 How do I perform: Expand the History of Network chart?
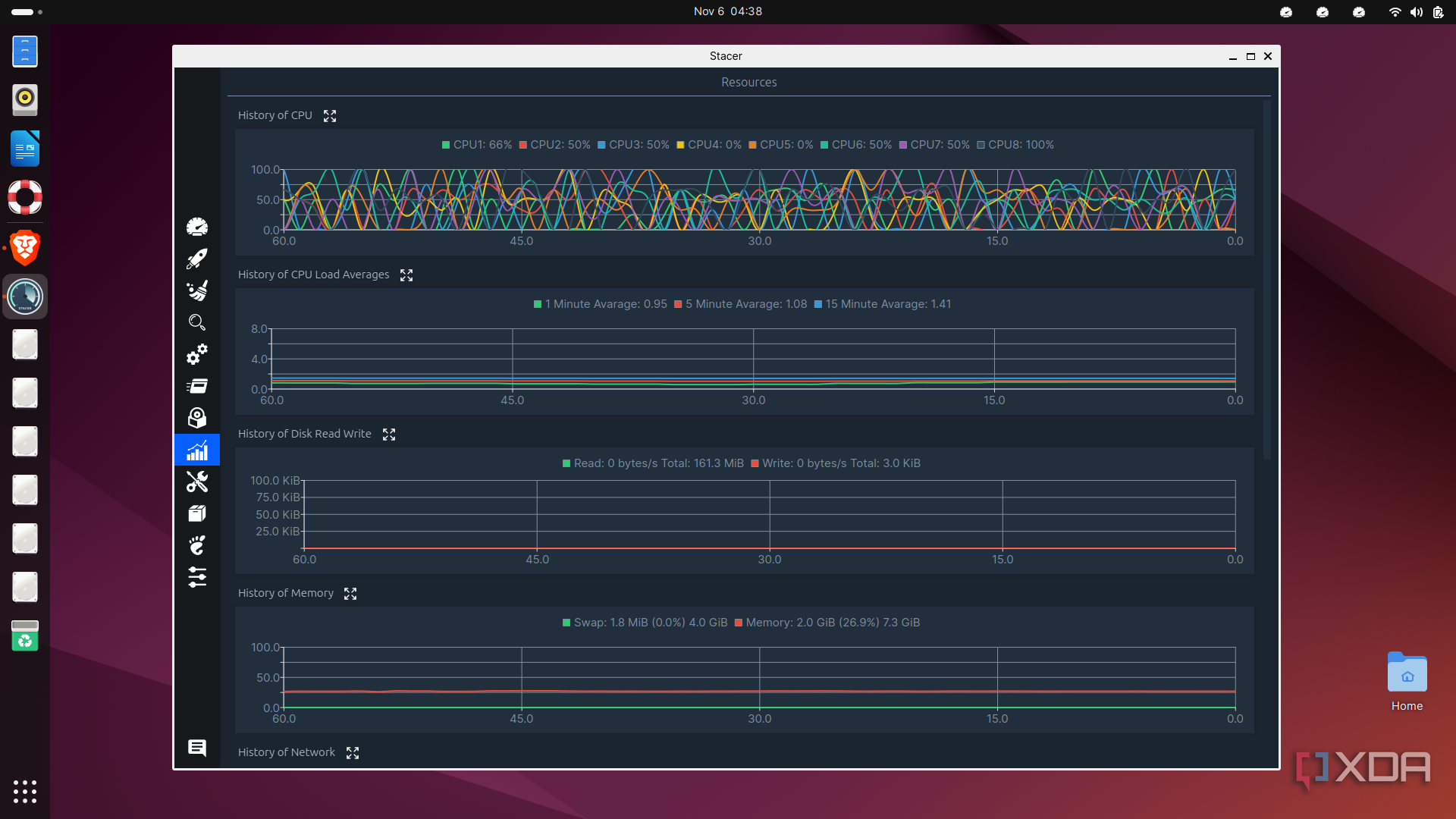(x=353, y=753)
